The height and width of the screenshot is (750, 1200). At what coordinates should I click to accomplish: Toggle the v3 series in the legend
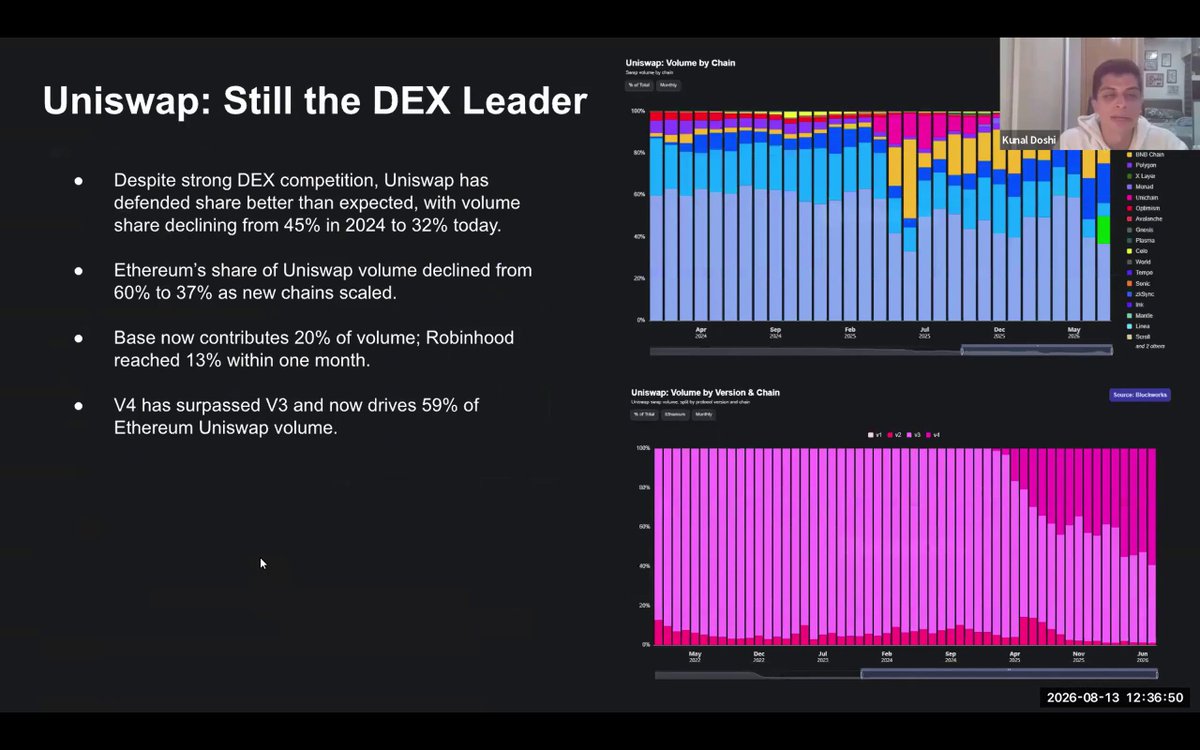[913, 435]
